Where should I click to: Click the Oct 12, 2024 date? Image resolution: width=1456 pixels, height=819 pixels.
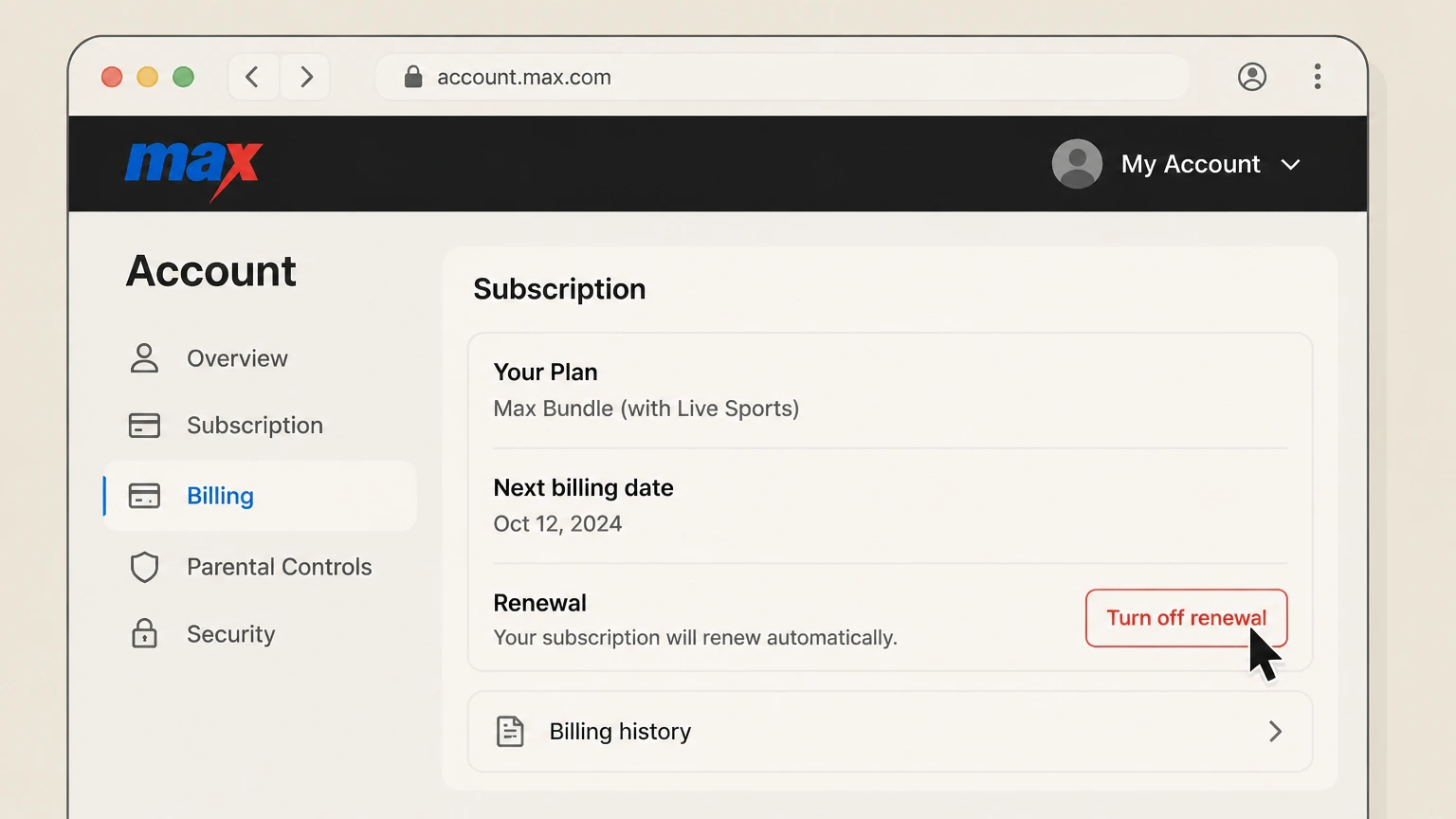point(557,524)
